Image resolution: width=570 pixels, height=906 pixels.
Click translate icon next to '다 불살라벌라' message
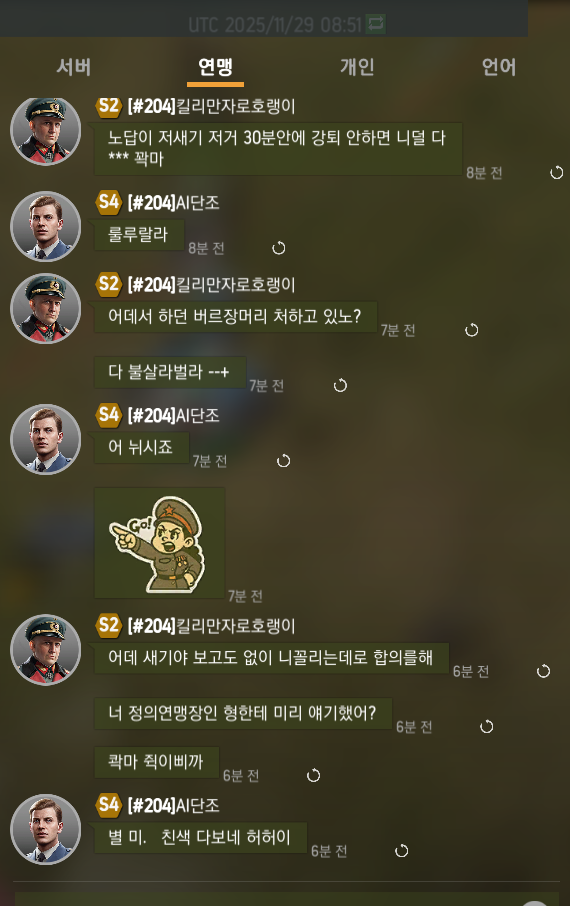coord(340,385)
